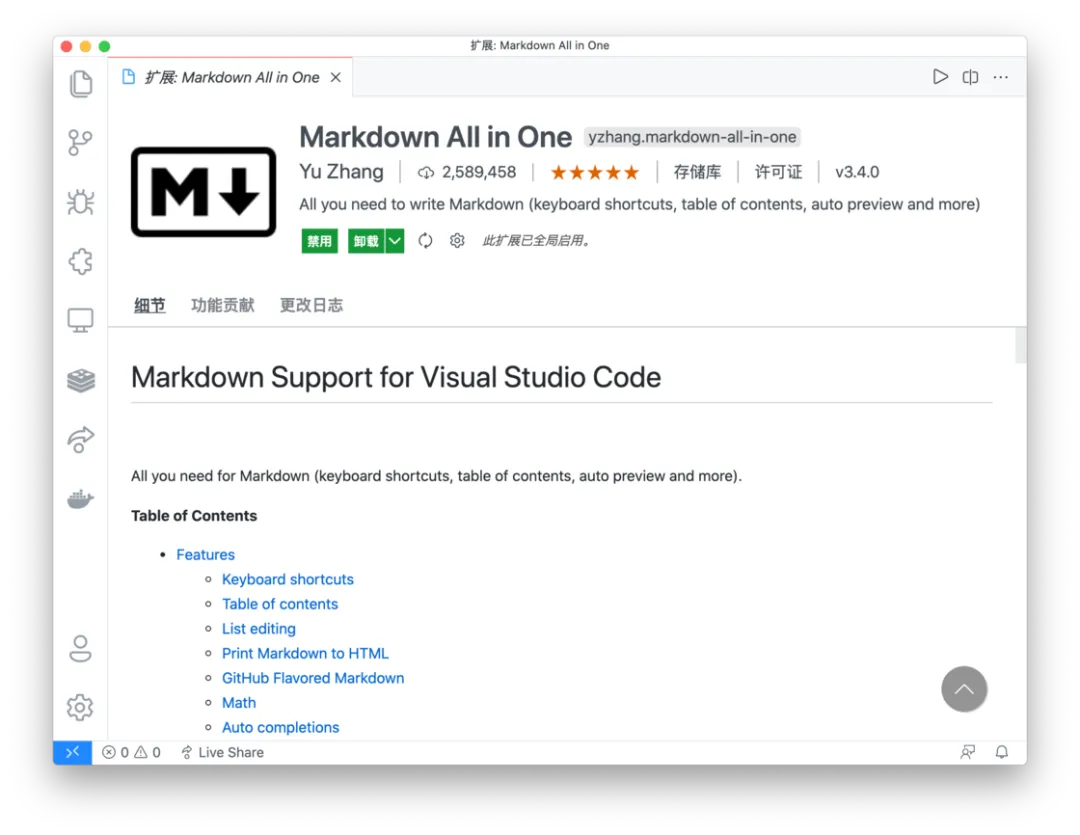Open the Keyboard shortcuts link
This screenshot has width=1080, height=835.
287,579
